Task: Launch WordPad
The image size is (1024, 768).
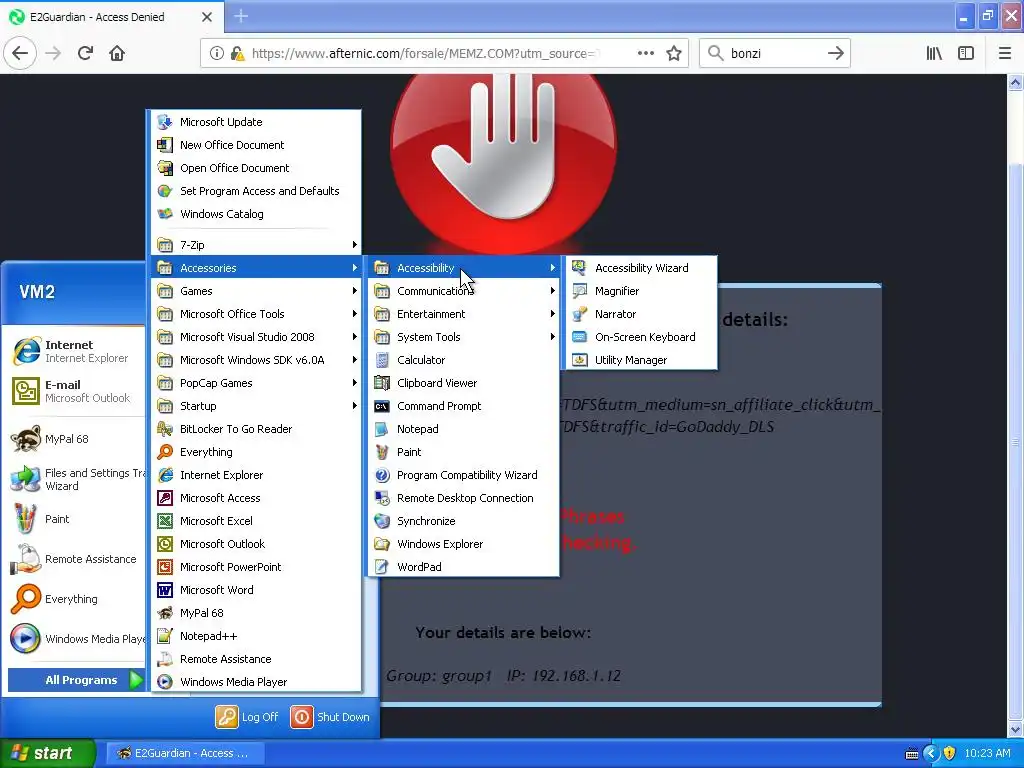Action: (463, 567)
